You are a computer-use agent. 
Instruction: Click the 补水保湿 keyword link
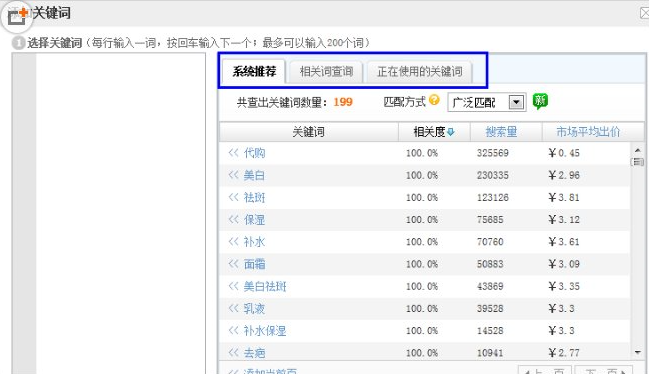point(265,331)
